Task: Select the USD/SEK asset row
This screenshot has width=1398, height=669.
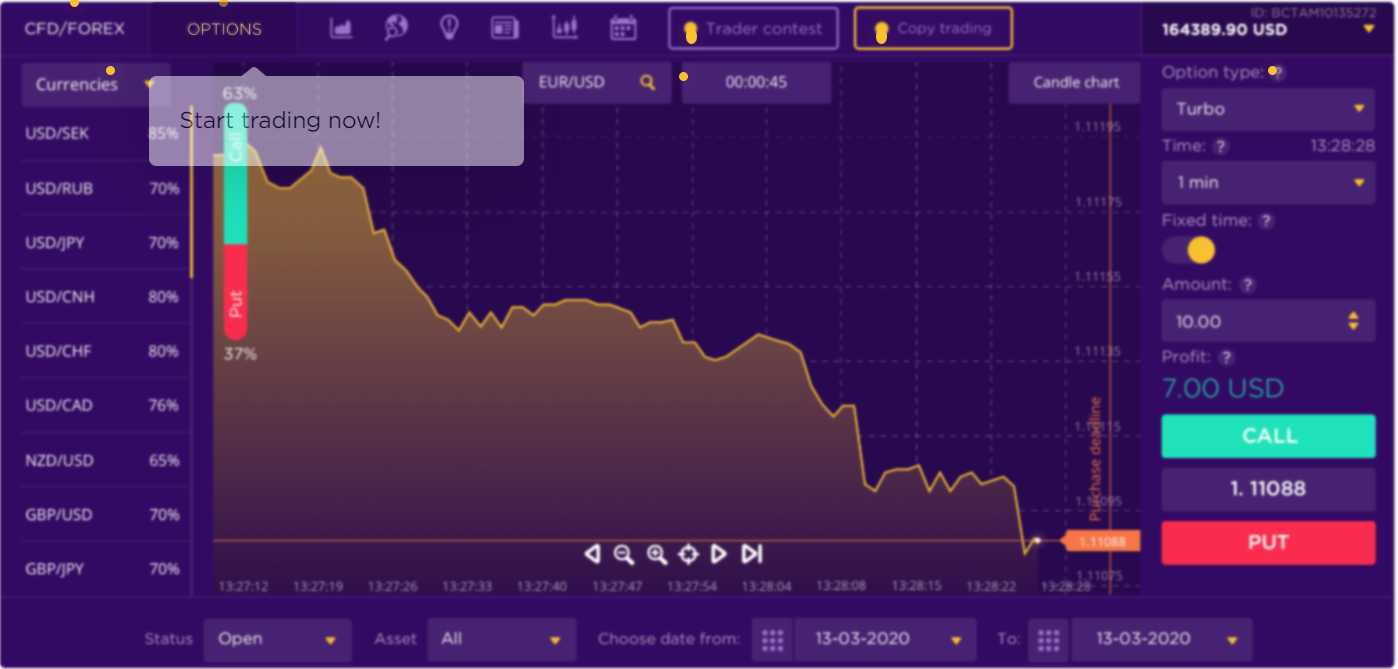Action: 103,134
